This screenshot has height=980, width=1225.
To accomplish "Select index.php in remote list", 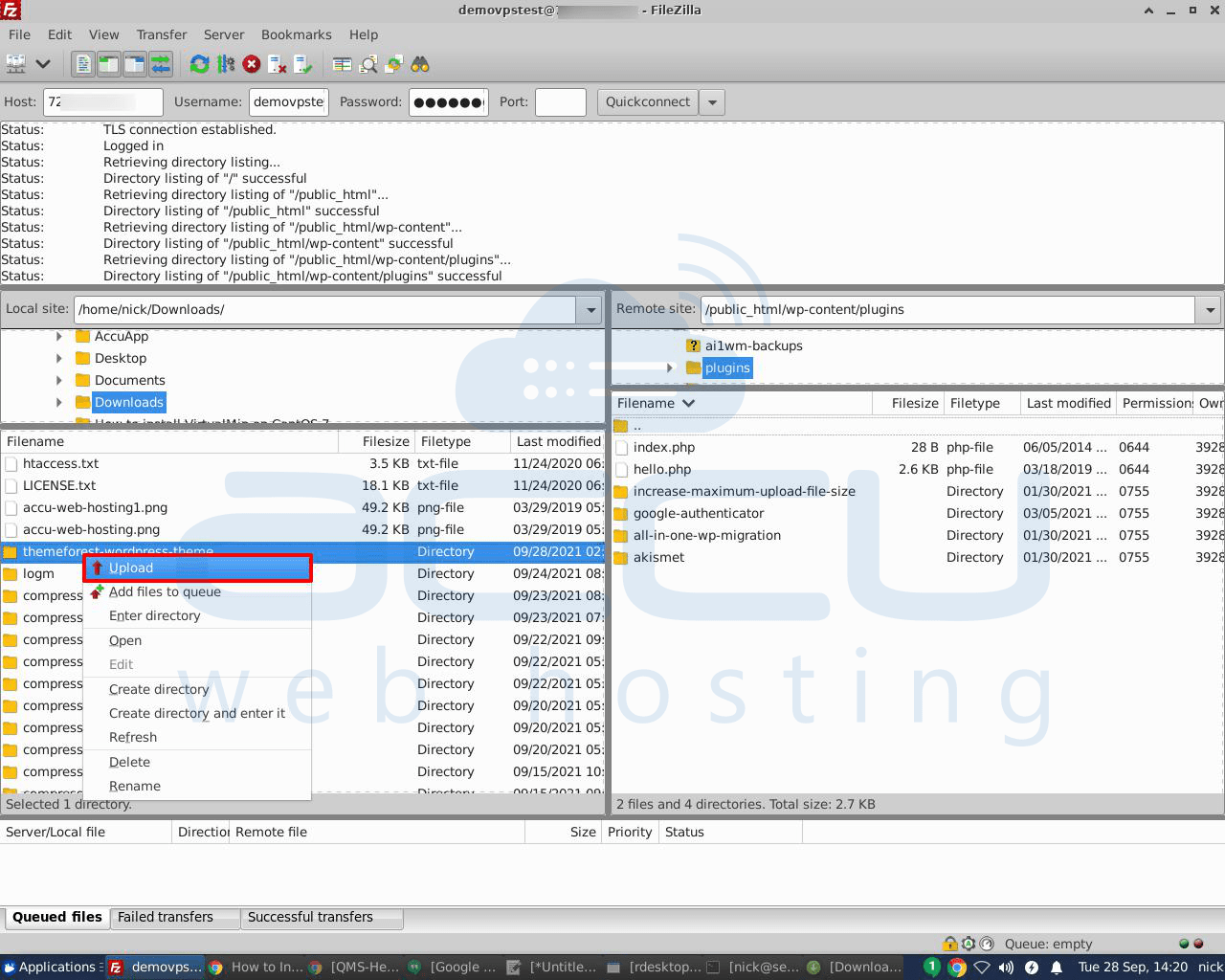I will click(918, 447).
